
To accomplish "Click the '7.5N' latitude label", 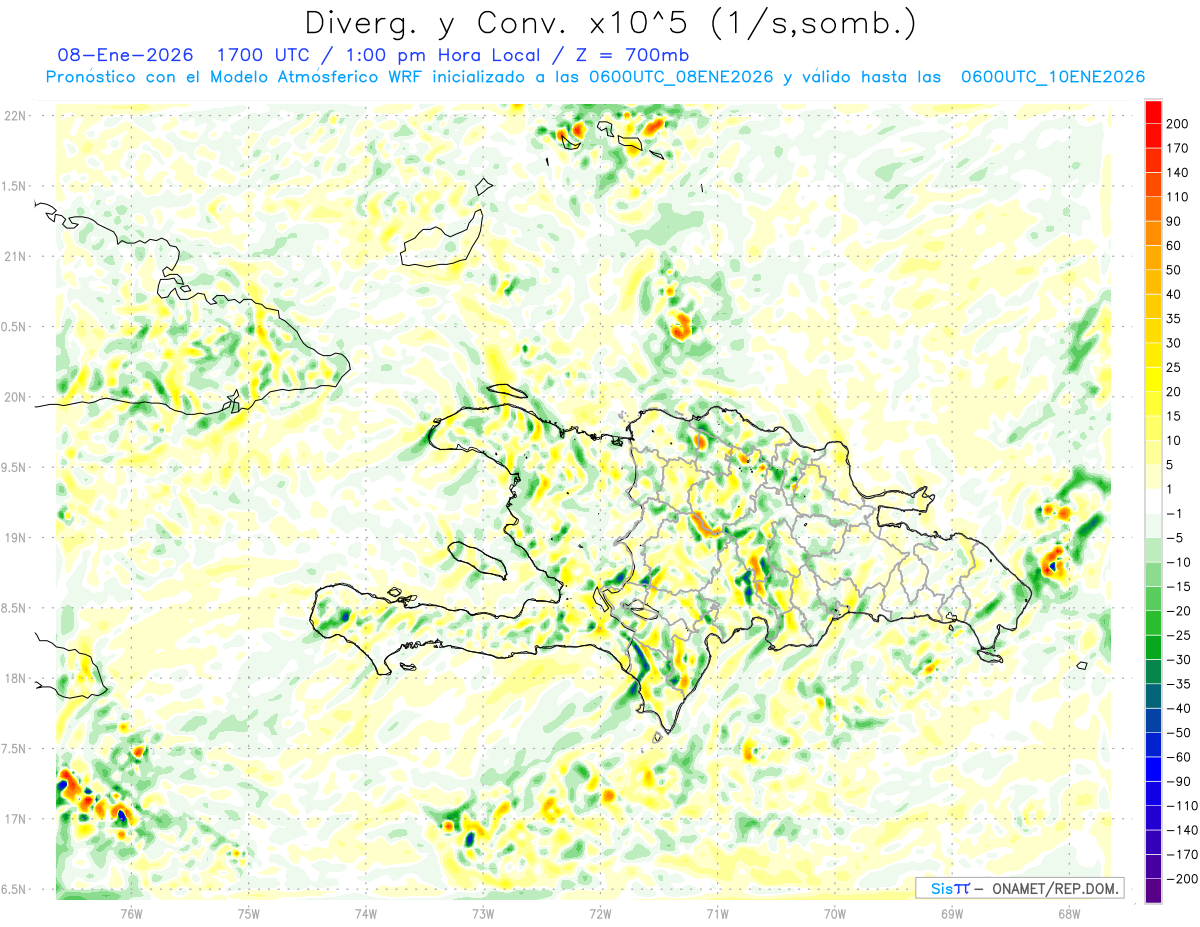I will point(14,749).
